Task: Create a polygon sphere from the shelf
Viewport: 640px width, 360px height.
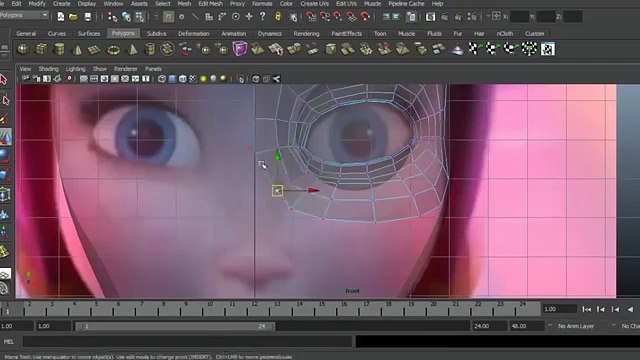Action: pyautogui.click(x=23, y=49)
